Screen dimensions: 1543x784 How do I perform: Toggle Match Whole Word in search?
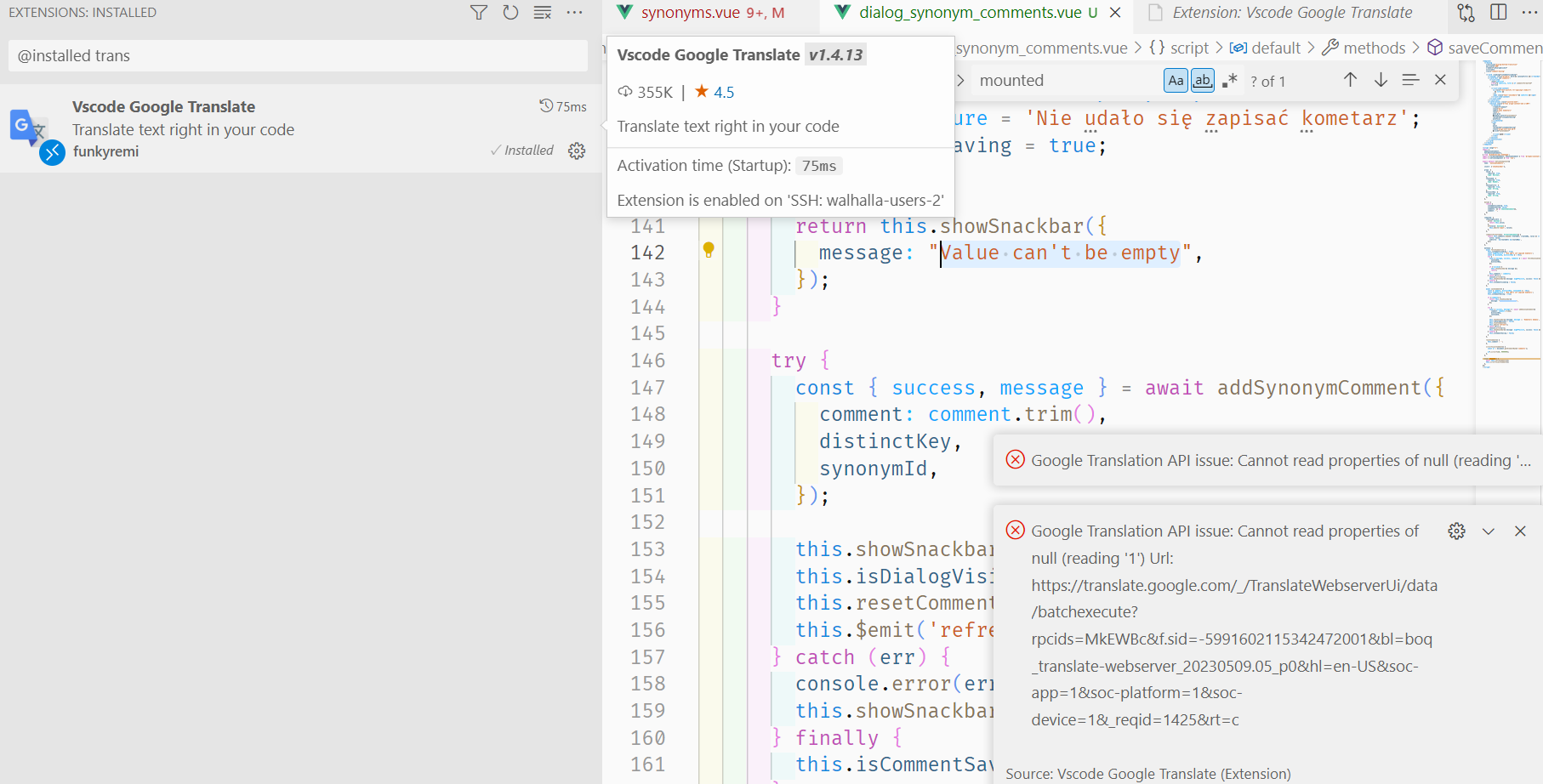pos(1202,80)
